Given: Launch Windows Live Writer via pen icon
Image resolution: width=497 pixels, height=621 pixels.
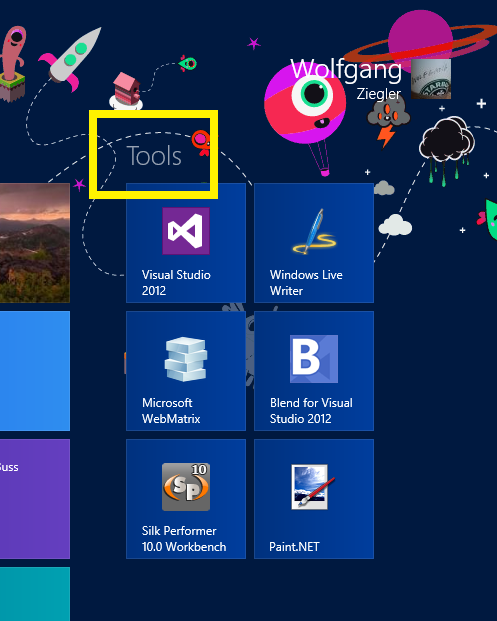Looking at the screenshot, I should [314, 231].
